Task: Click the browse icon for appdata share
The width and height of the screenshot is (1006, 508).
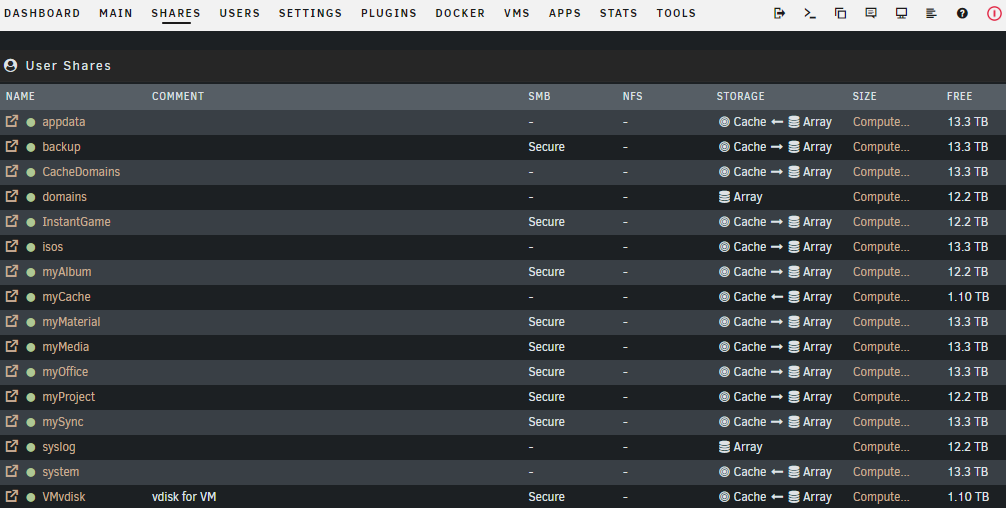Action: pyautogui.click(x=12, y=122)
